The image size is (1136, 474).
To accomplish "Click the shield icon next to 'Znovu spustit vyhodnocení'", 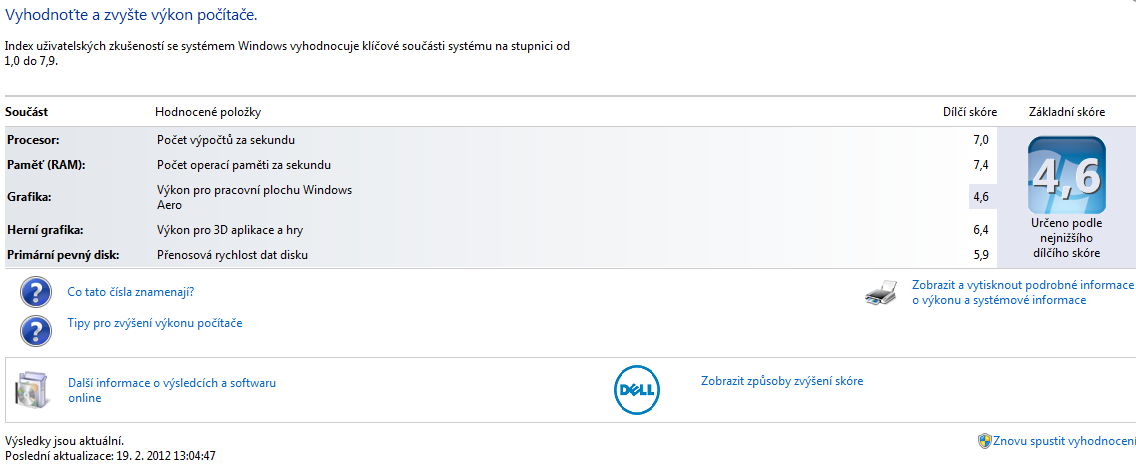I will tap(985, 441).
